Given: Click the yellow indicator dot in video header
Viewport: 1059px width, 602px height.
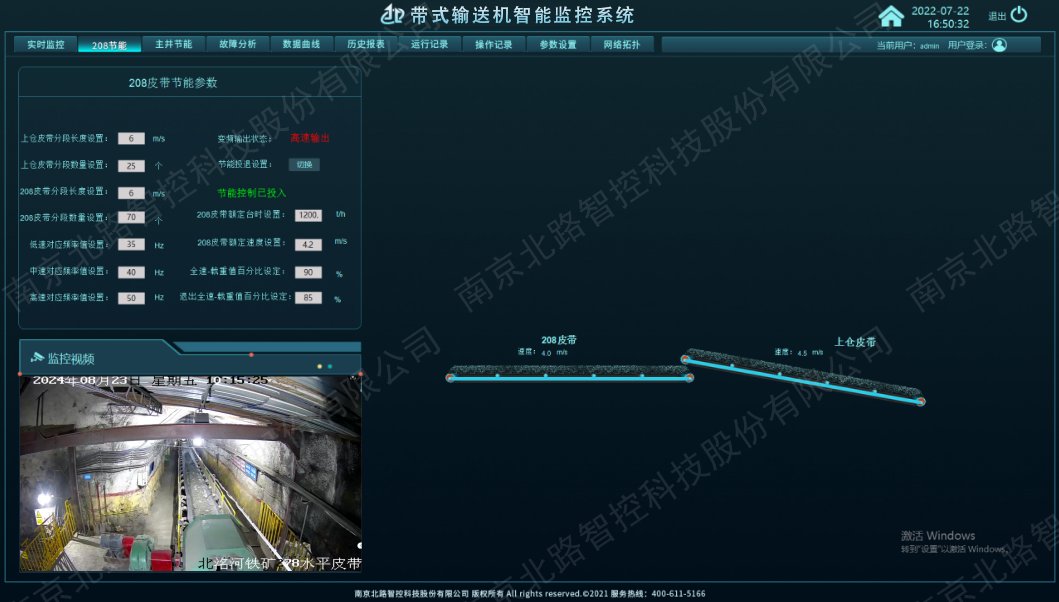Looking at the screenshot, I should [319, 366].
